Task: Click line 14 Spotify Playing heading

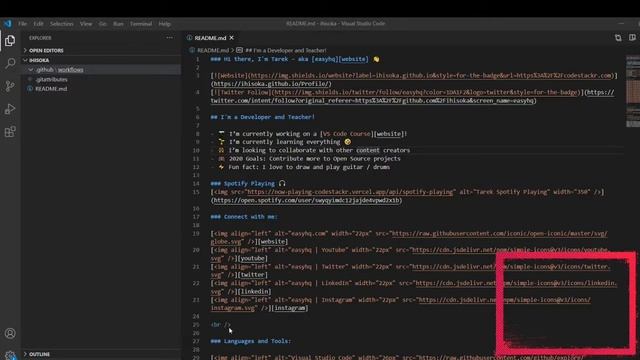Action: click(248, 184)
